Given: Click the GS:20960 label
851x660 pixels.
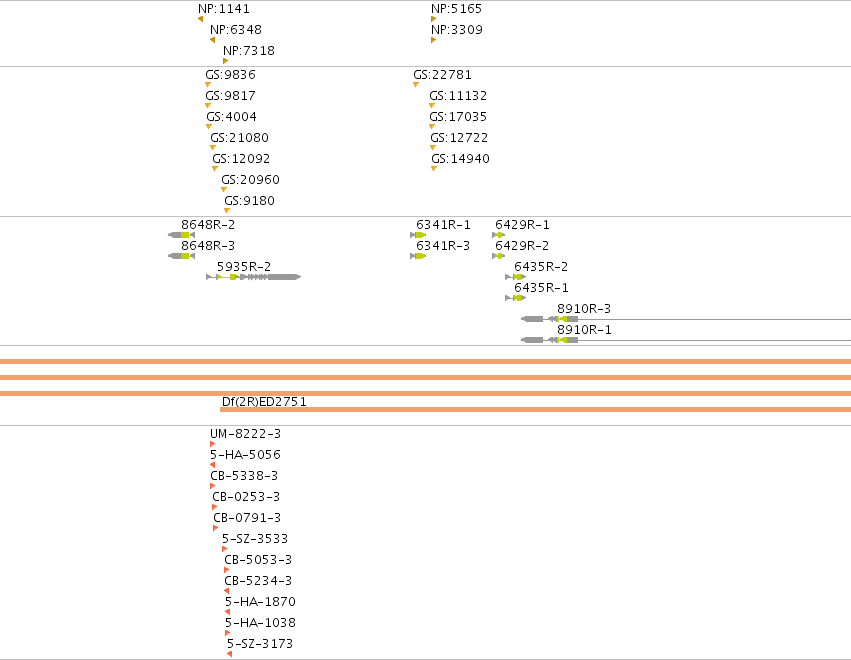Looking at the screenshot, I should (x=250, y=180).
